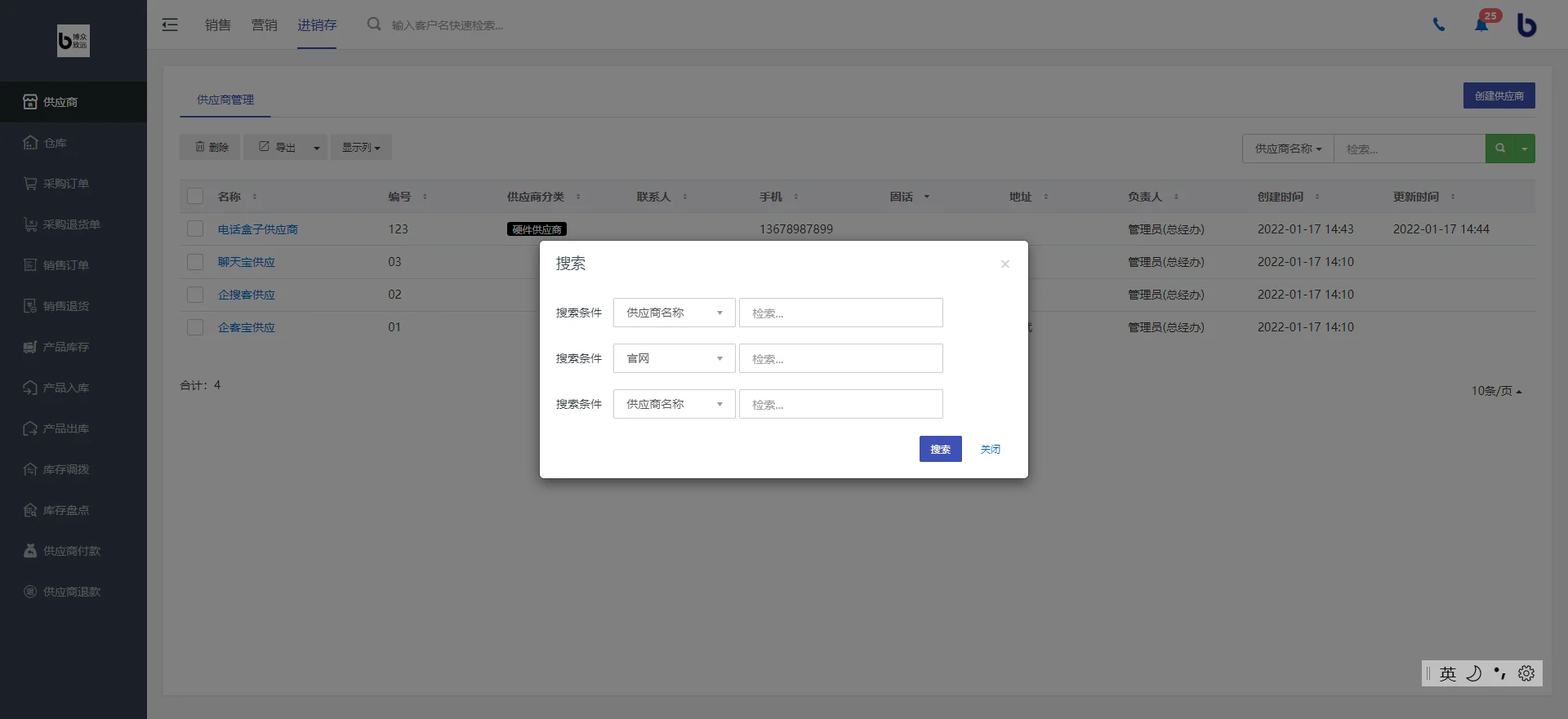Focus first 检索 input in dialog
Image resolution: width=1568 pixels, height=719 pixels.
(x=841, y=313)
